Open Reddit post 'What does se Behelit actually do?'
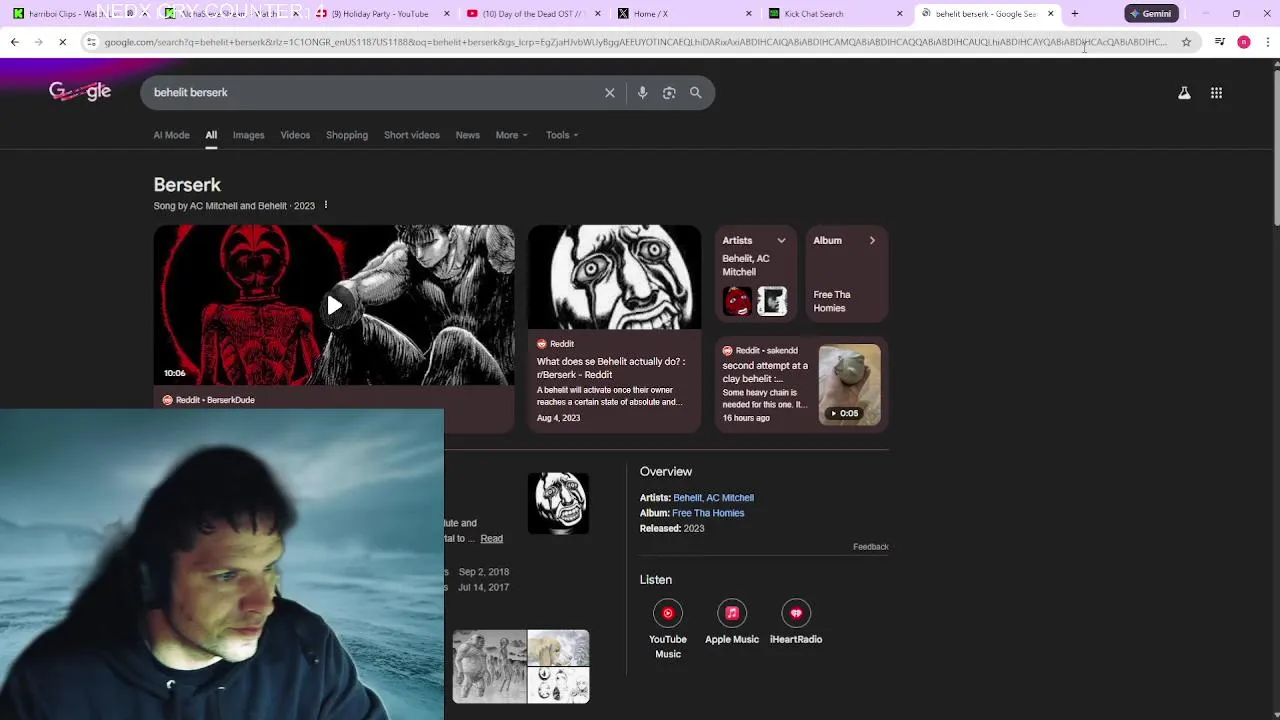The width and height of the screenshot is (1280, 720). [611, 368]
